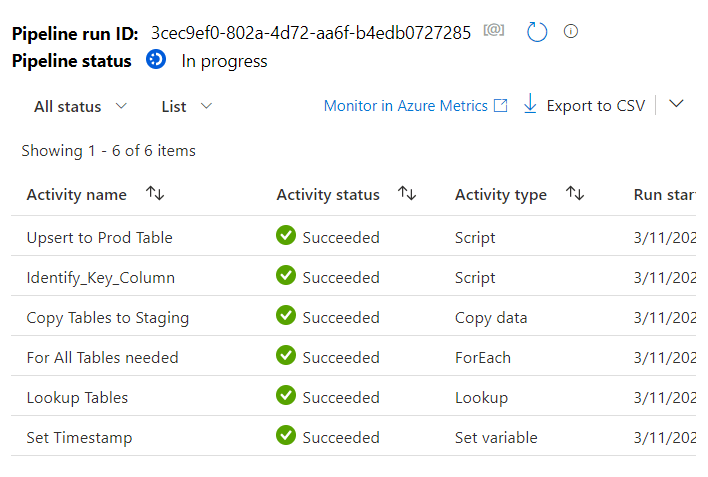Click Succeeded checkmark for Upsert to Prod Table

286,236
